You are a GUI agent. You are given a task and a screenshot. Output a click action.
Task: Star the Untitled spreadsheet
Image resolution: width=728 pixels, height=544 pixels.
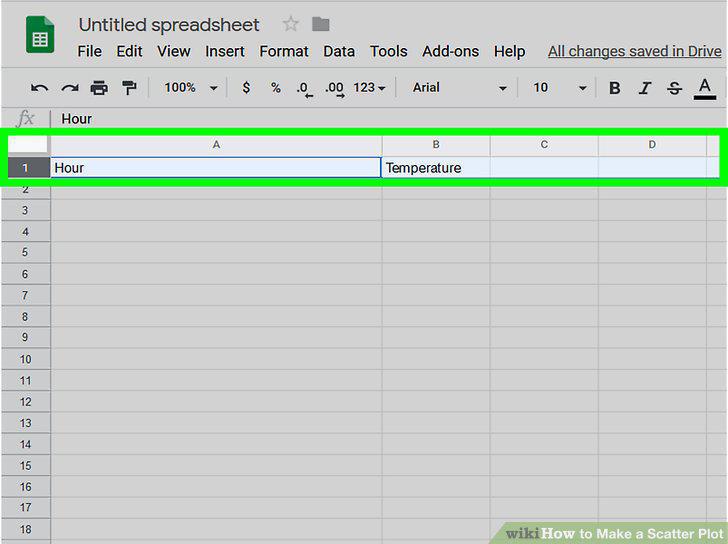click(x=291, y=24)
